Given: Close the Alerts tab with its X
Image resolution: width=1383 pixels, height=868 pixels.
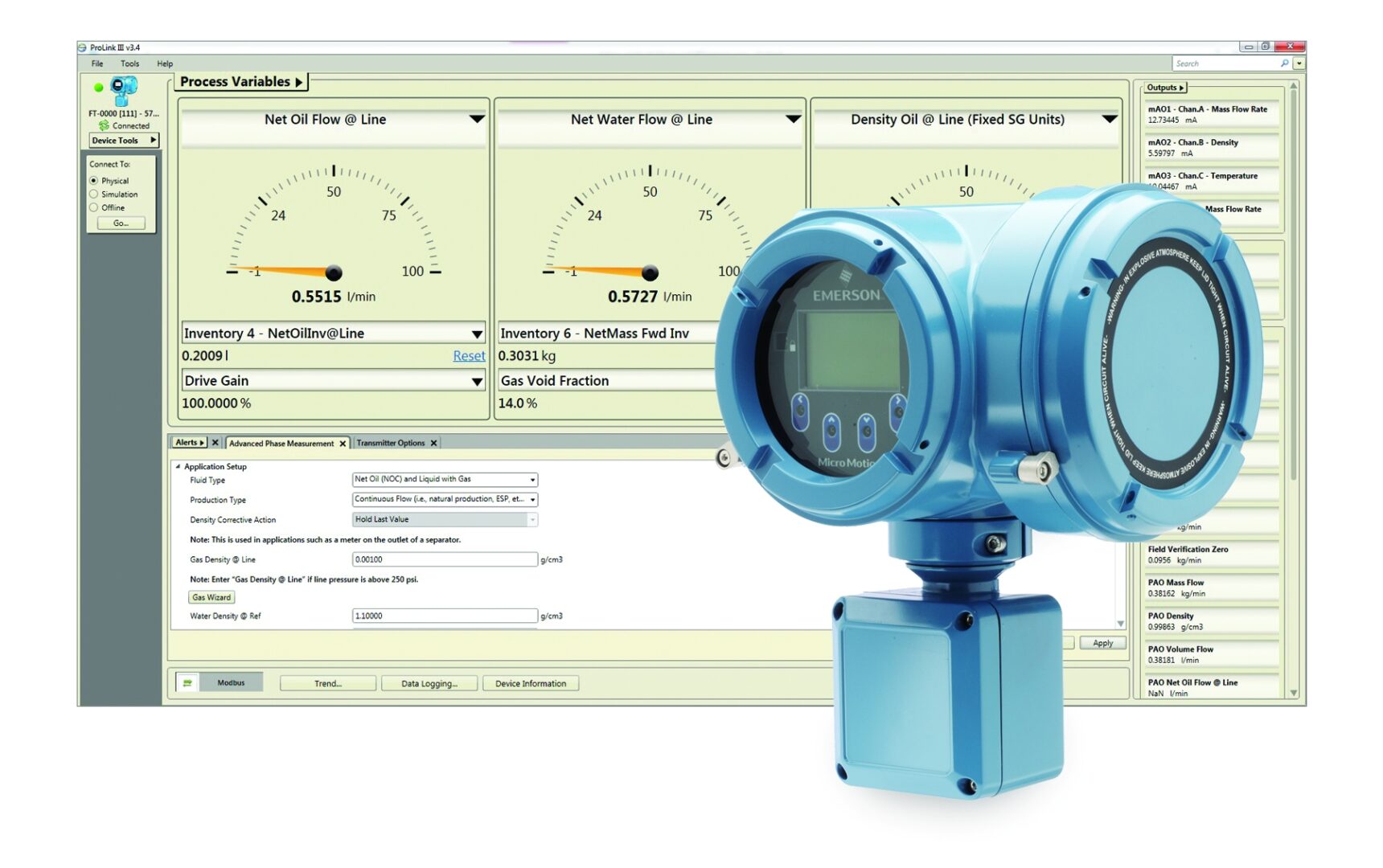Looking at the screenshot, I should pyautogui.click(x=215, y=443).
